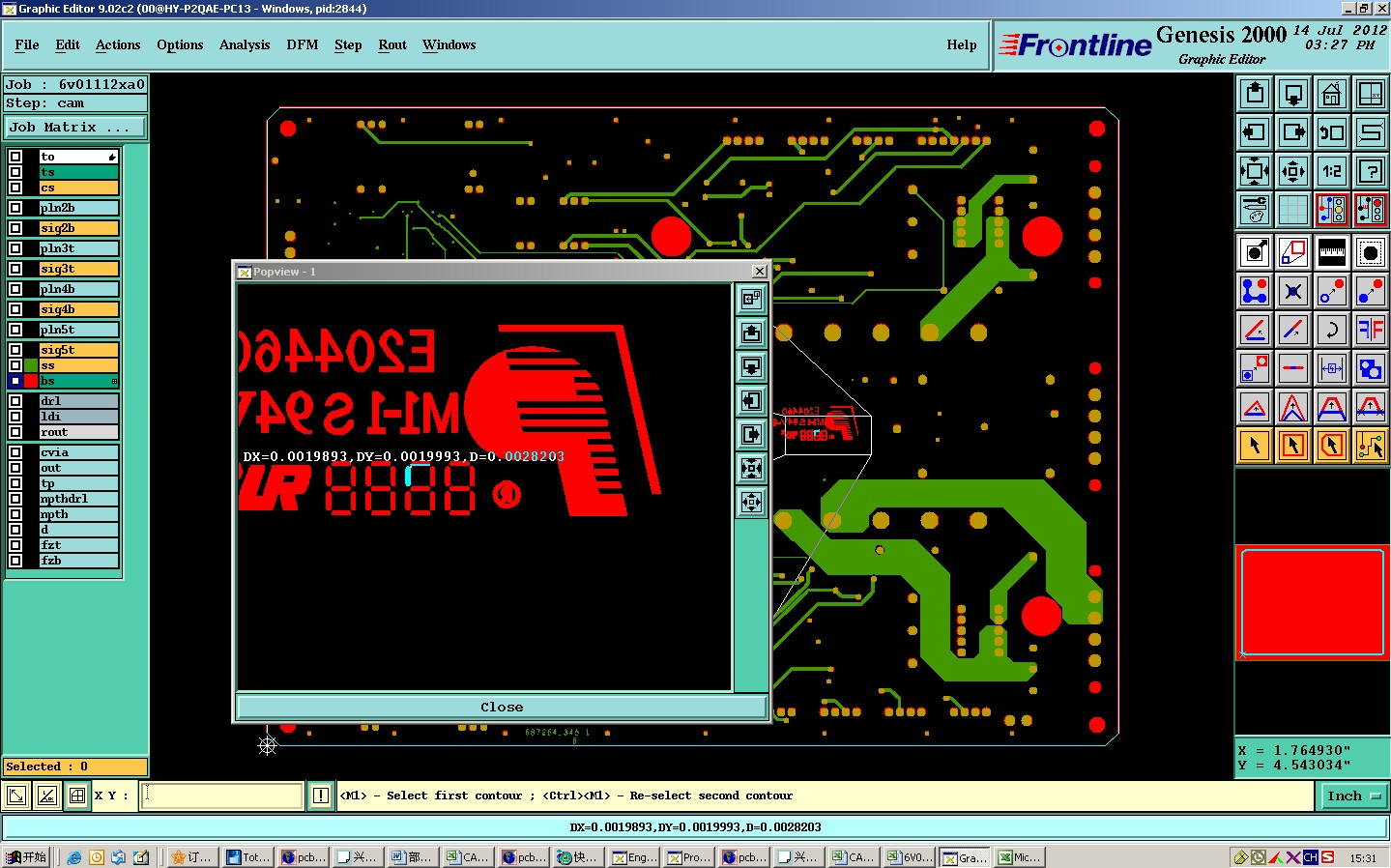Toggle the checkbox for layer cs
This screenshot has width=1391, height=868.
pos(15,188)
